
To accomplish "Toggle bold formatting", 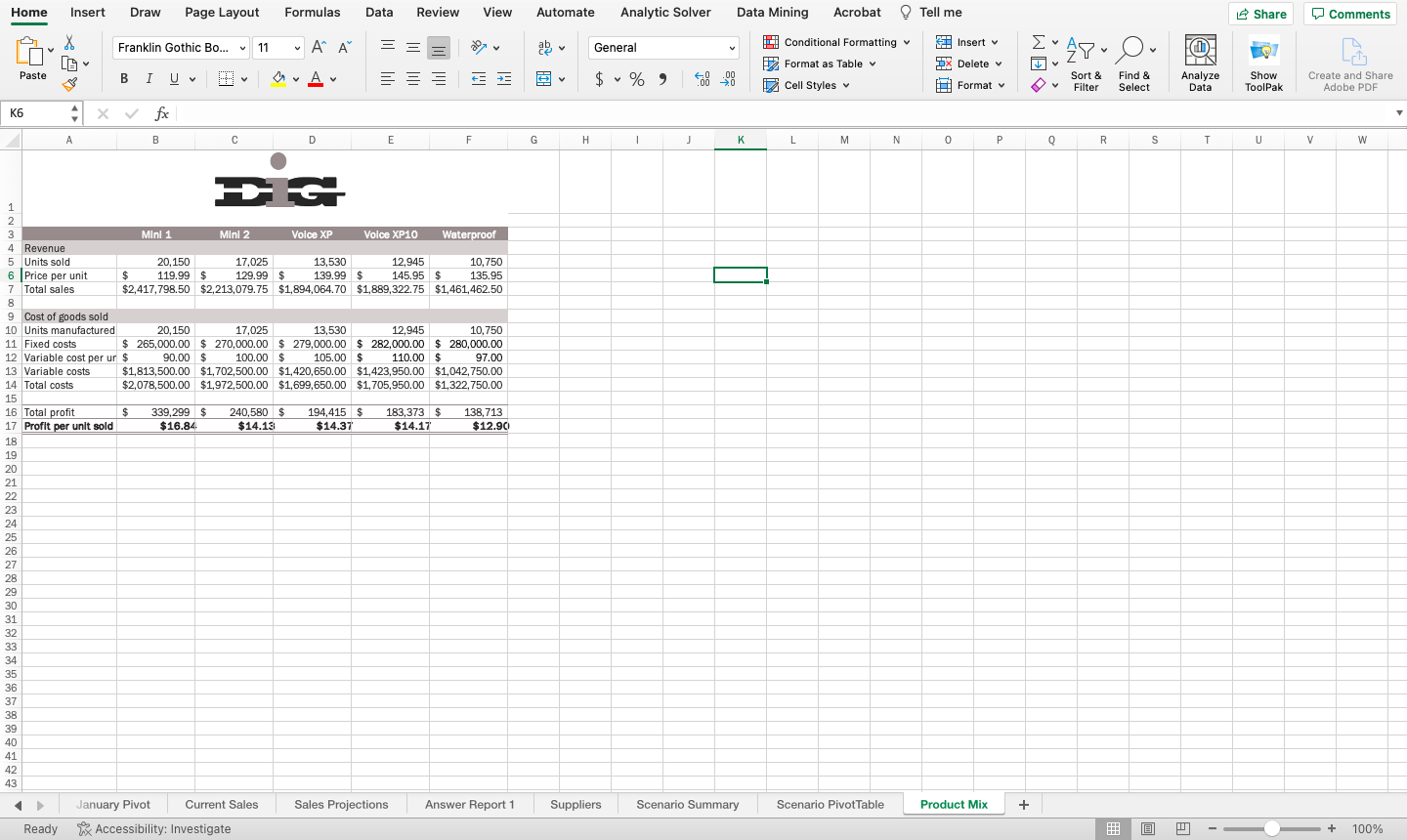I will [x=123, y=78].
